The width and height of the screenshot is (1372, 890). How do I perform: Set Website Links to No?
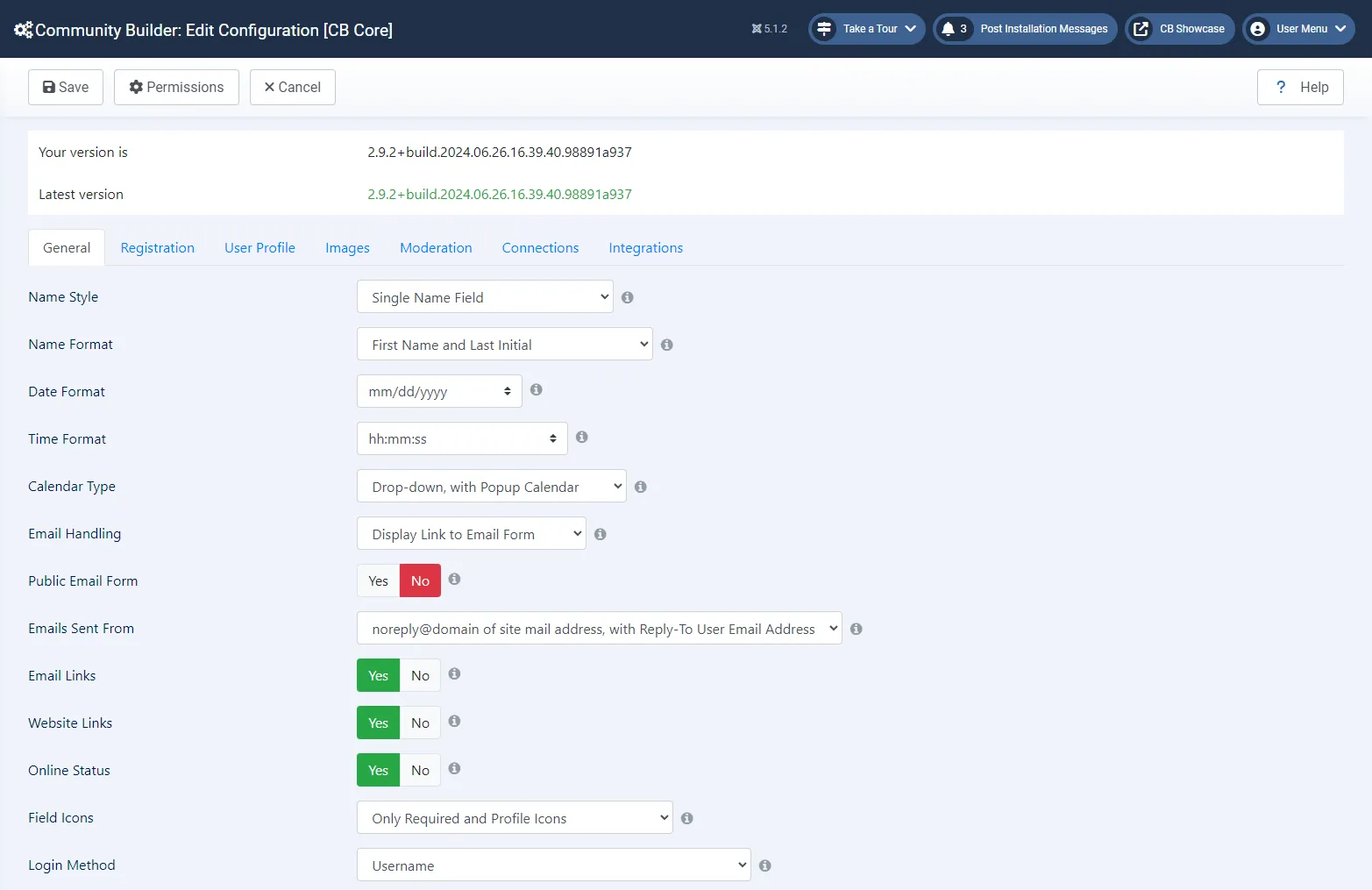420,723
